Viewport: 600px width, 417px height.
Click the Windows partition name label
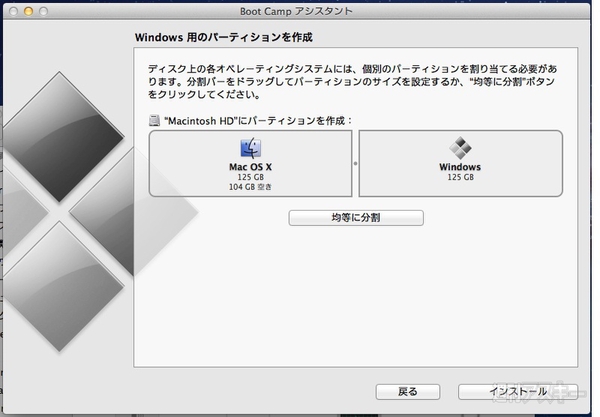(460, 167)
